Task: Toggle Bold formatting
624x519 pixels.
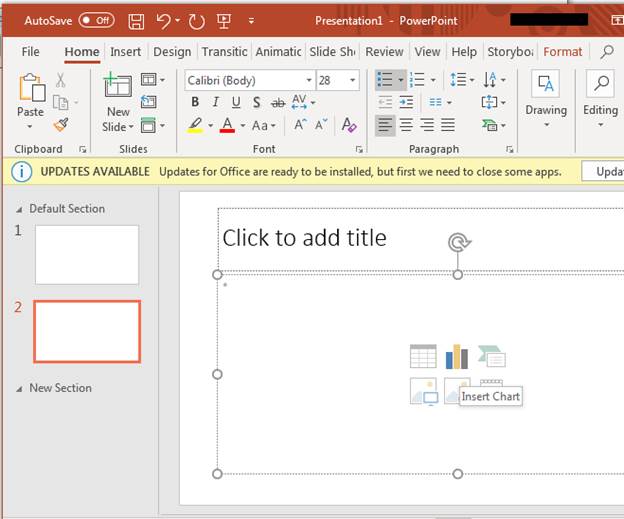Action: click(x=195, y=102)
